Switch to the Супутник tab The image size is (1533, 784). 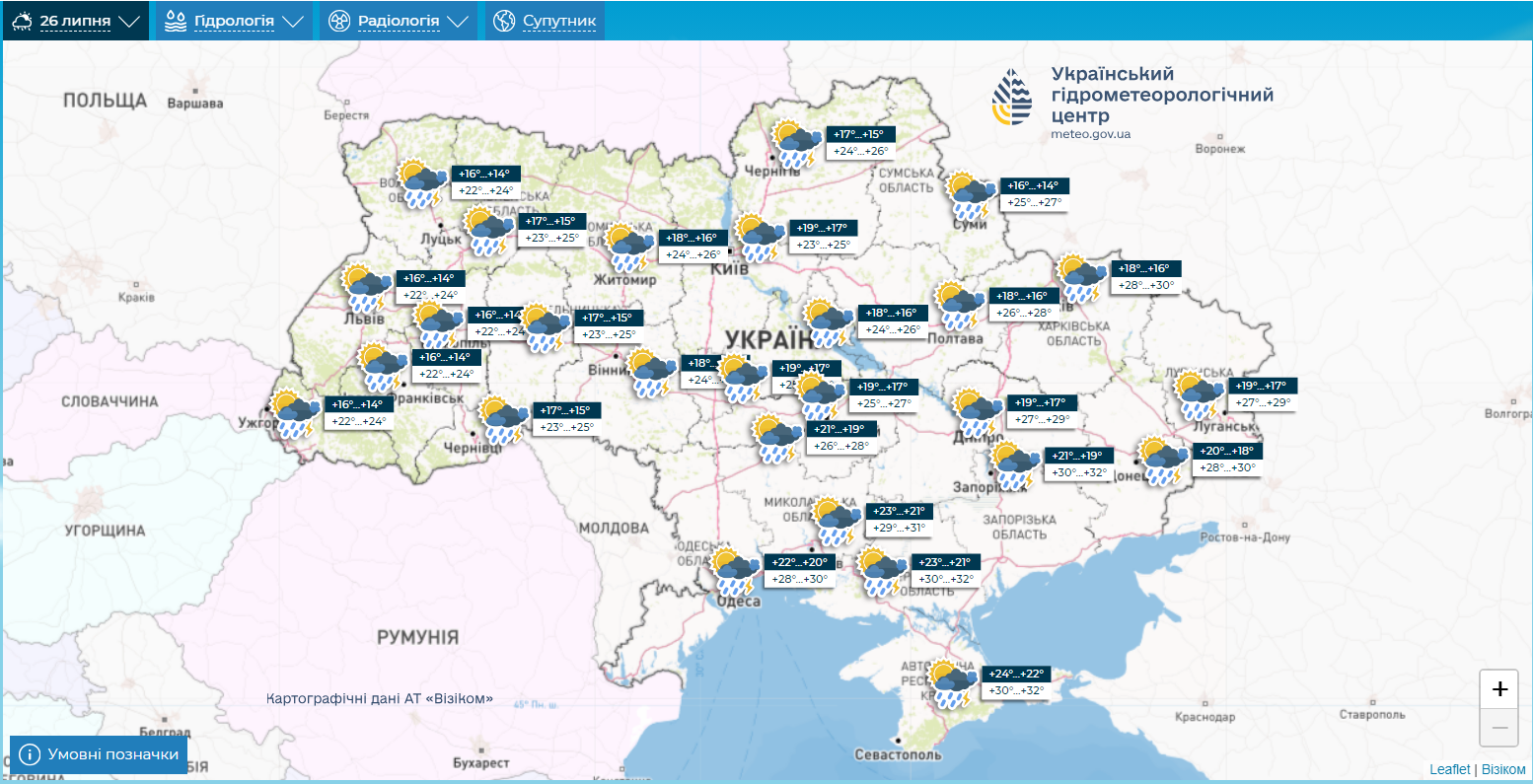point(544,20)
